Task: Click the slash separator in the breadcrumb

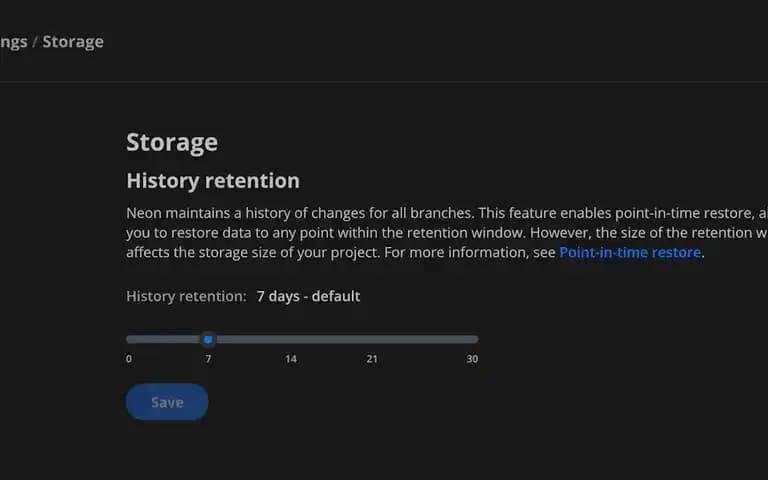Action: pyautogui.click(x=35, y=42)
